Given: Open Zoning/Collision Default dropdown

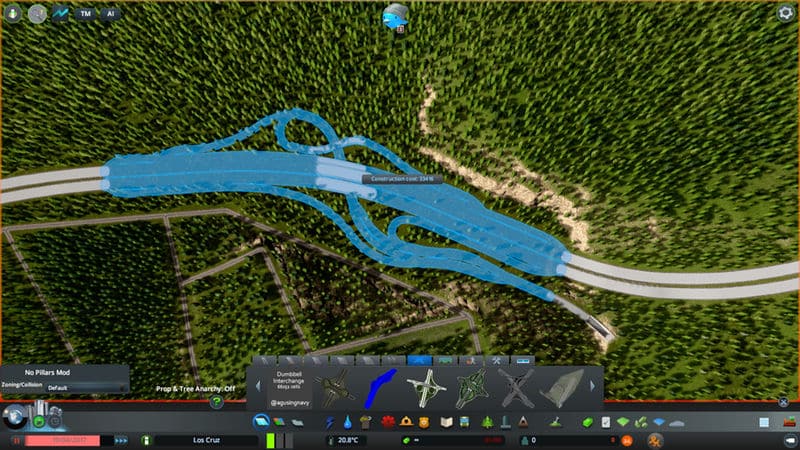Looking at the screenshot, I should click(x=84, y=387).
